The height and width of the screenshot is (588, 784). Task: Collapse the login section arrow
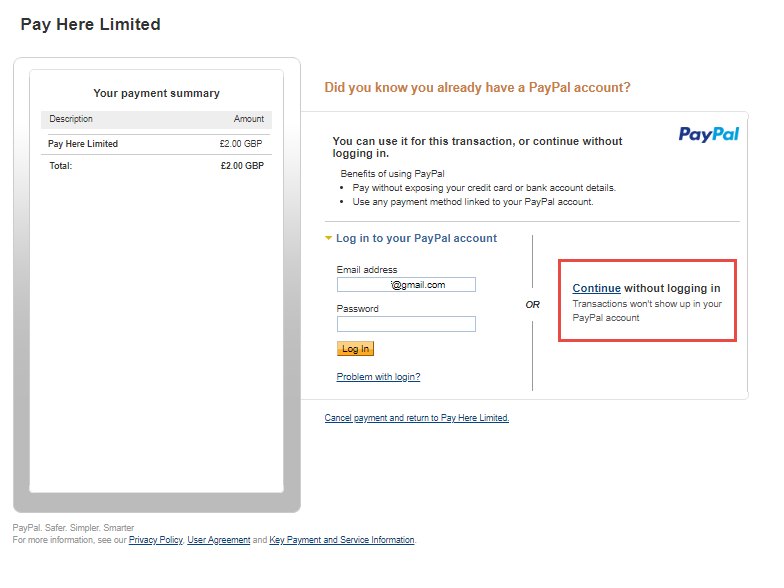(x=328, y=239)
